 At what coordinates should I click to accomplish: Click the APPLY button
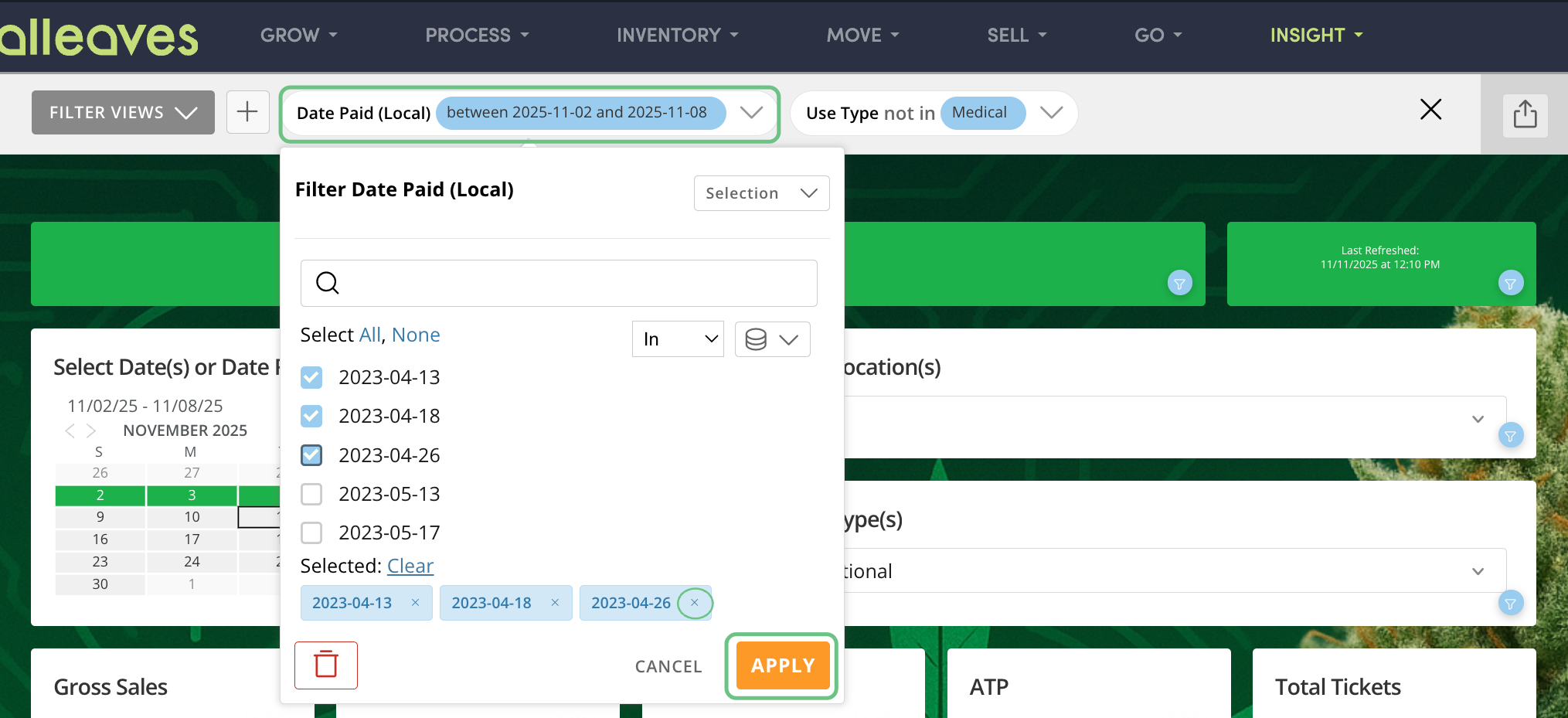pos(782,665)
